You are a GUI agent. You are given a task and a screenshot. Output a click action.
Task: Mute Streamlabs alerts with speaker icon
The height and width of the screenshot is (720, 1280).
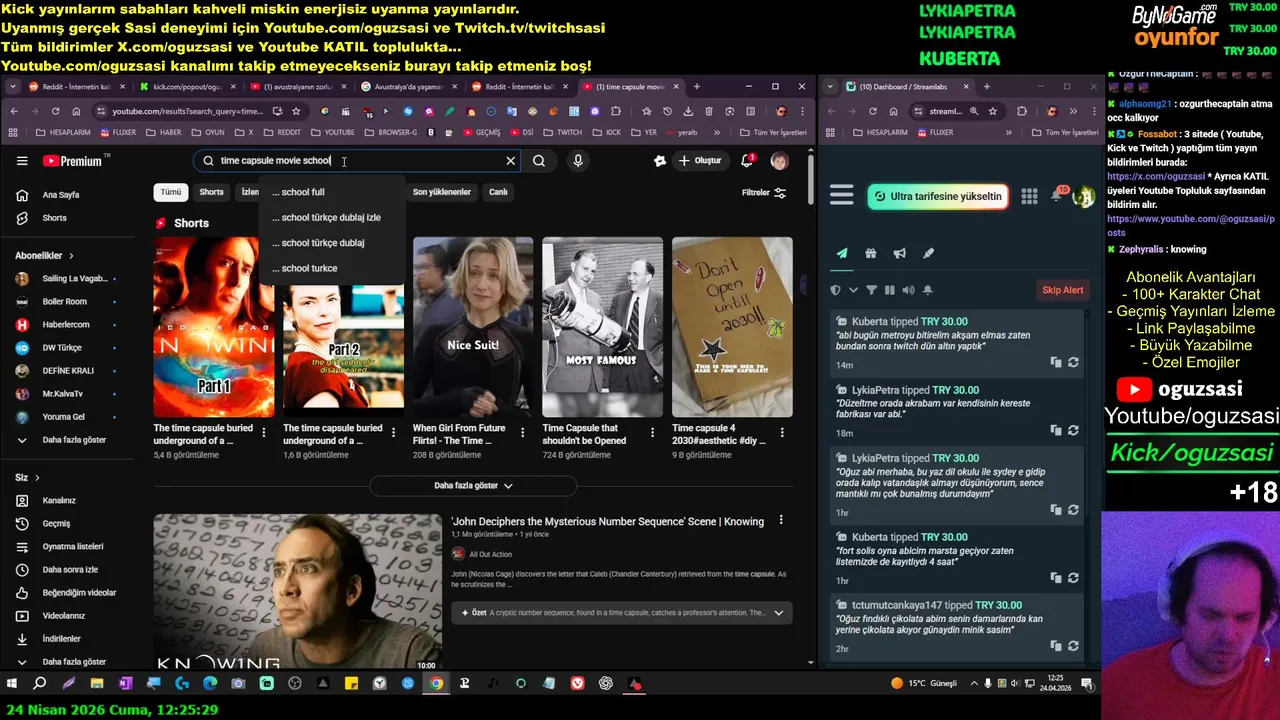coord(908,290)
